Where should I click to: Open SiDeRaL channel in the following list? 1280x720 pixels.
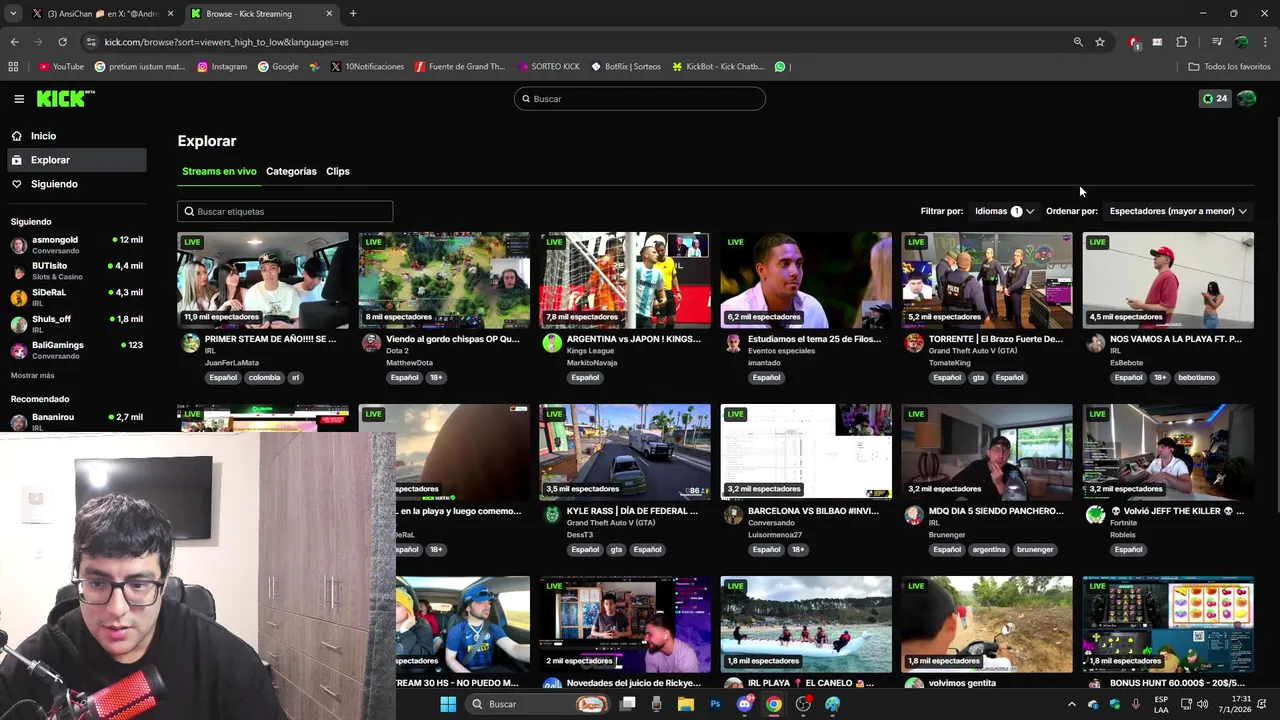tap(77, 297)
